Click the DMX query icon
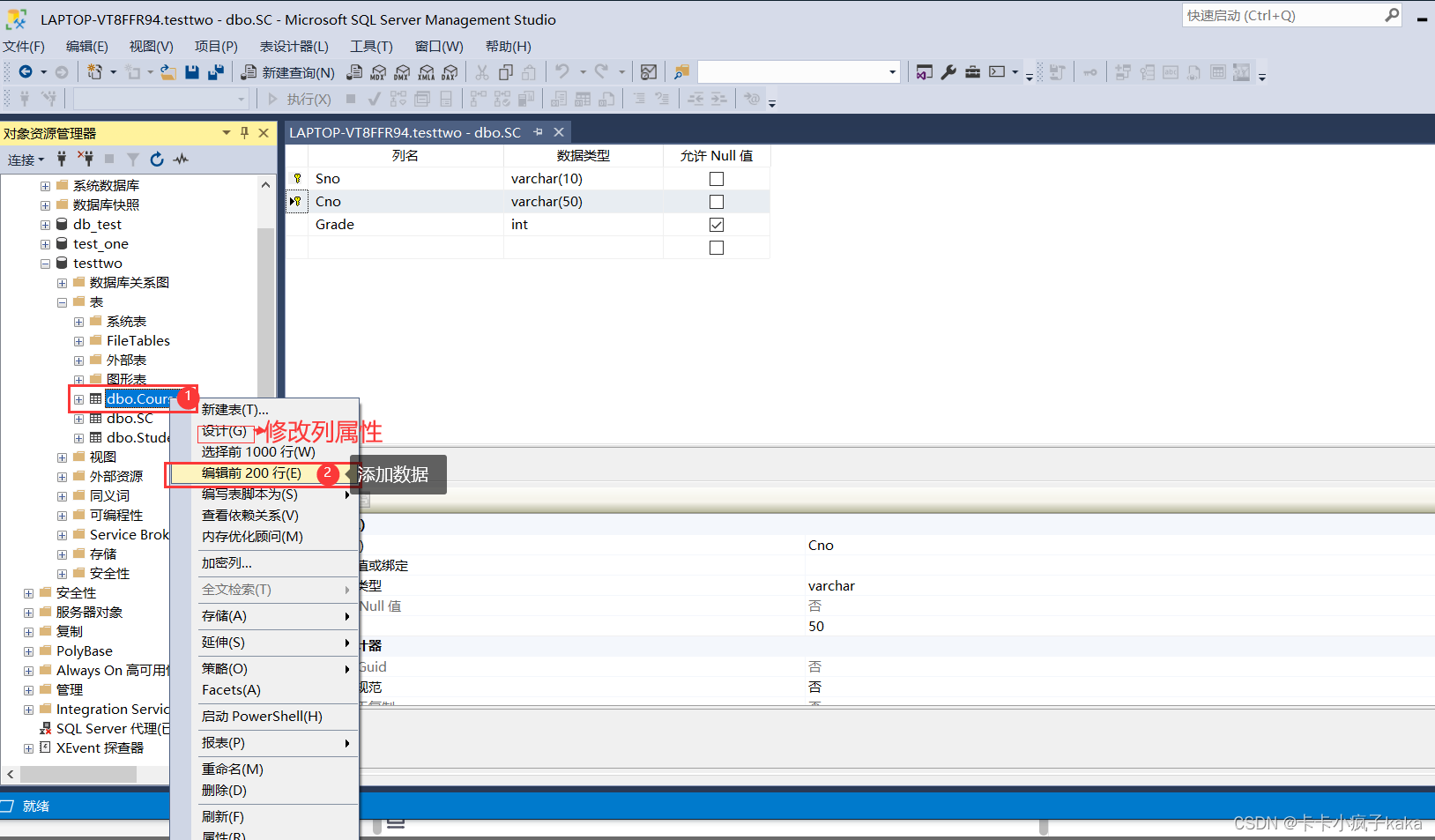This screenshot has height=840, width=1435. (x=402, y=72)
